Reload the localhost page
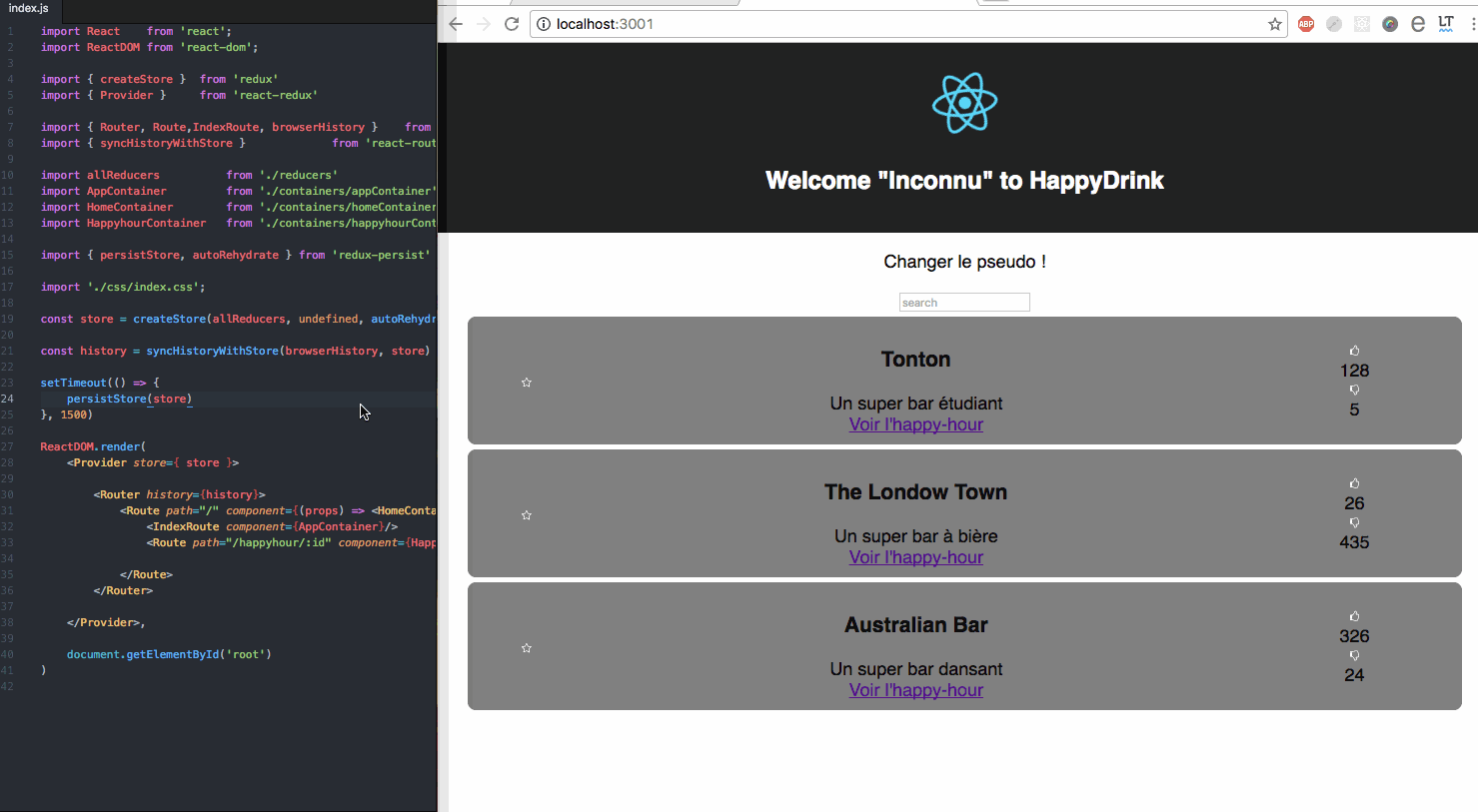The height and width of the screenshot is (812, 1478). click(x=512, y=24)
